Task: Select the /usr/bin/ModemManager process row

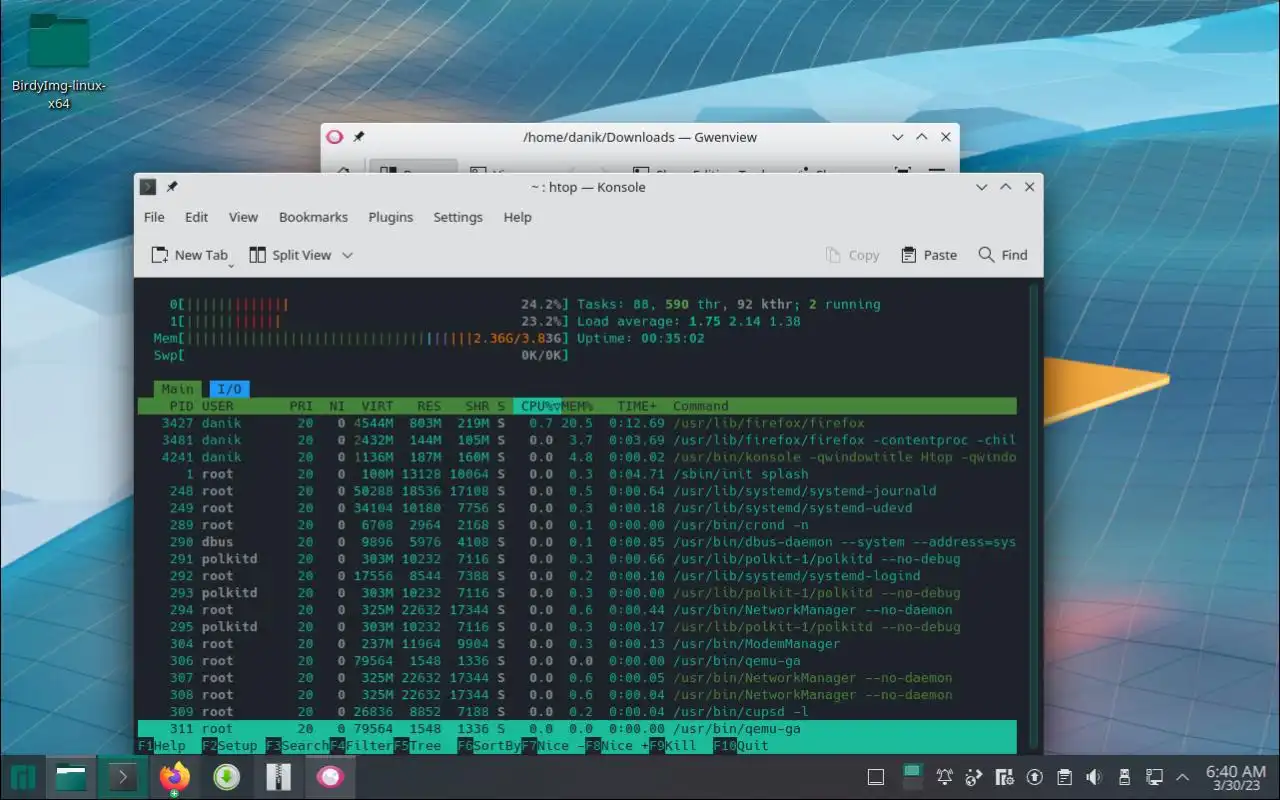Action: pyautogui.click(x=577, y=644)
